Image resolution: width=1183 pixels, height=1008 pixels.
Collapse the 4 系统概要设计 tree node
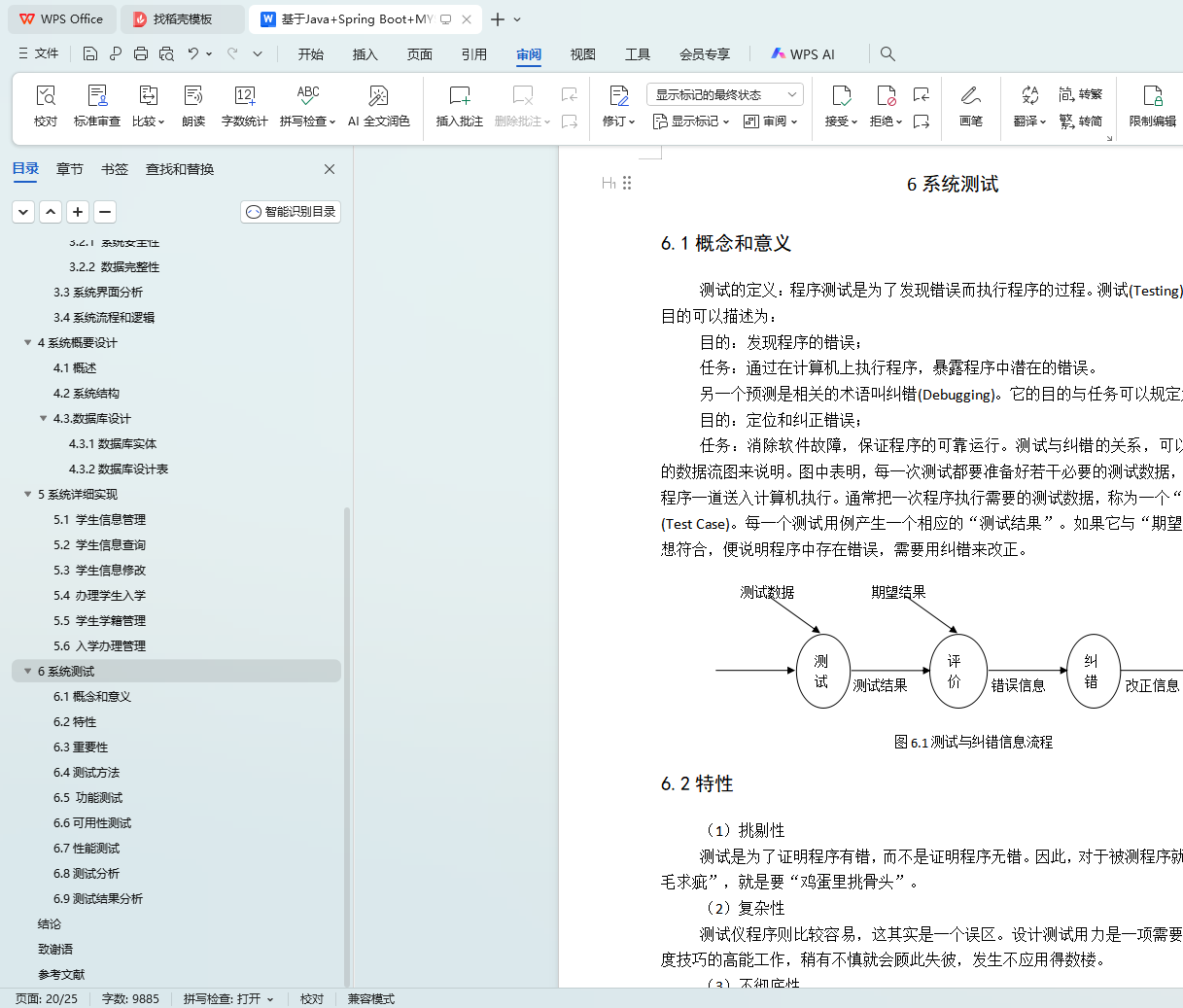[x=28, y=342]
